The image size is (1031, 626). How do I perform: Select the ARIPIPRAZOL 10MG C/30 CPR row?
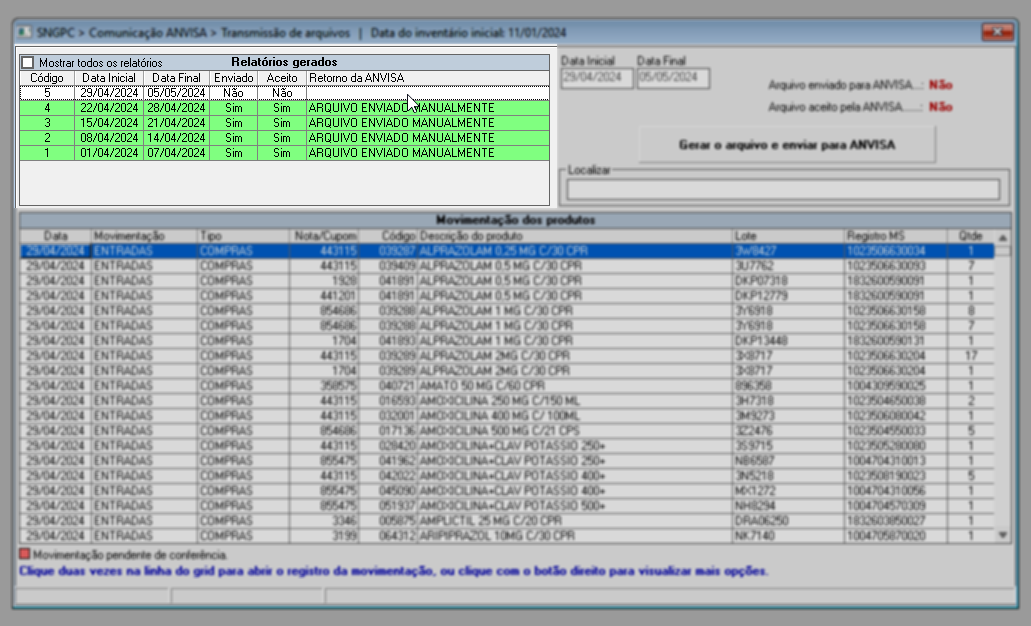[x=507, y=536]
